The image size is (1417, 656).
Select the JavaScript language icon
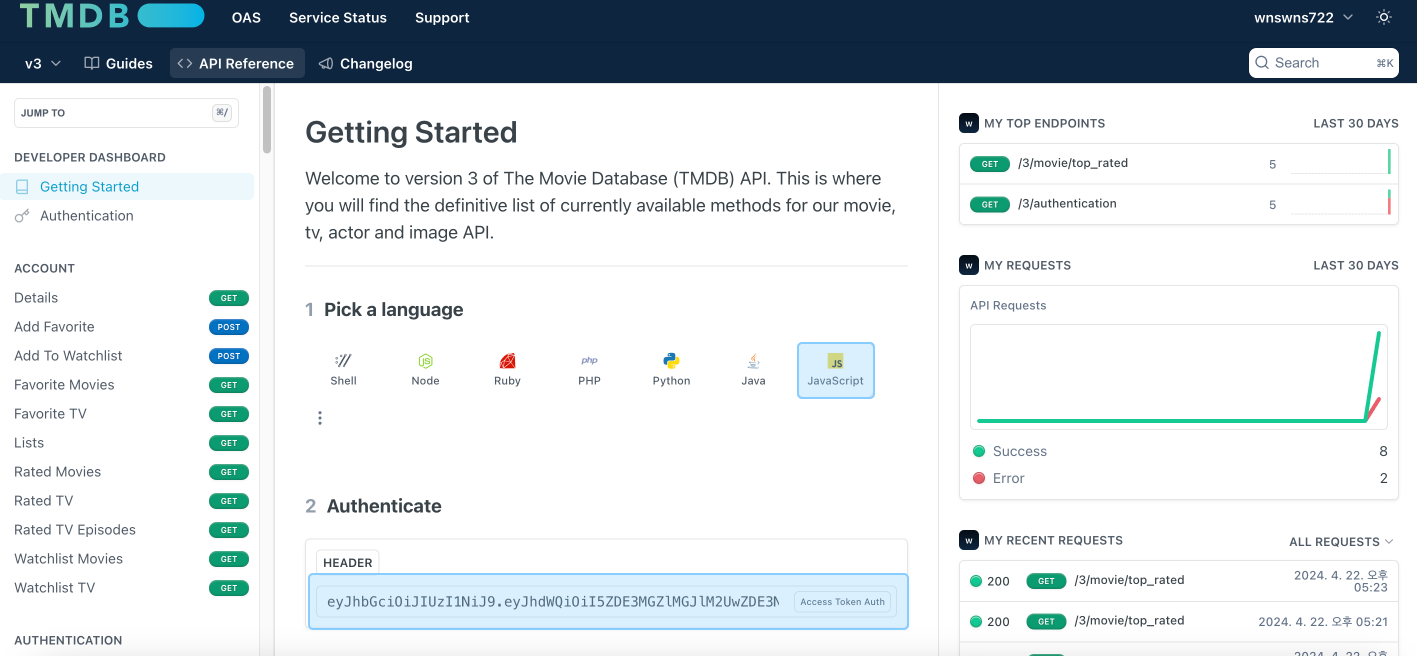(x=836, y=370)
